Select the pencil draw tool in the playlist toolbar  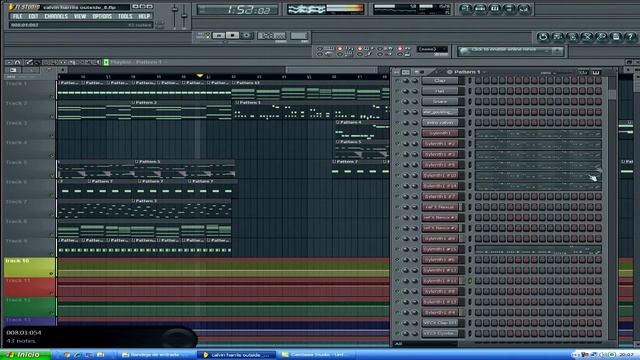coord(29,62)
